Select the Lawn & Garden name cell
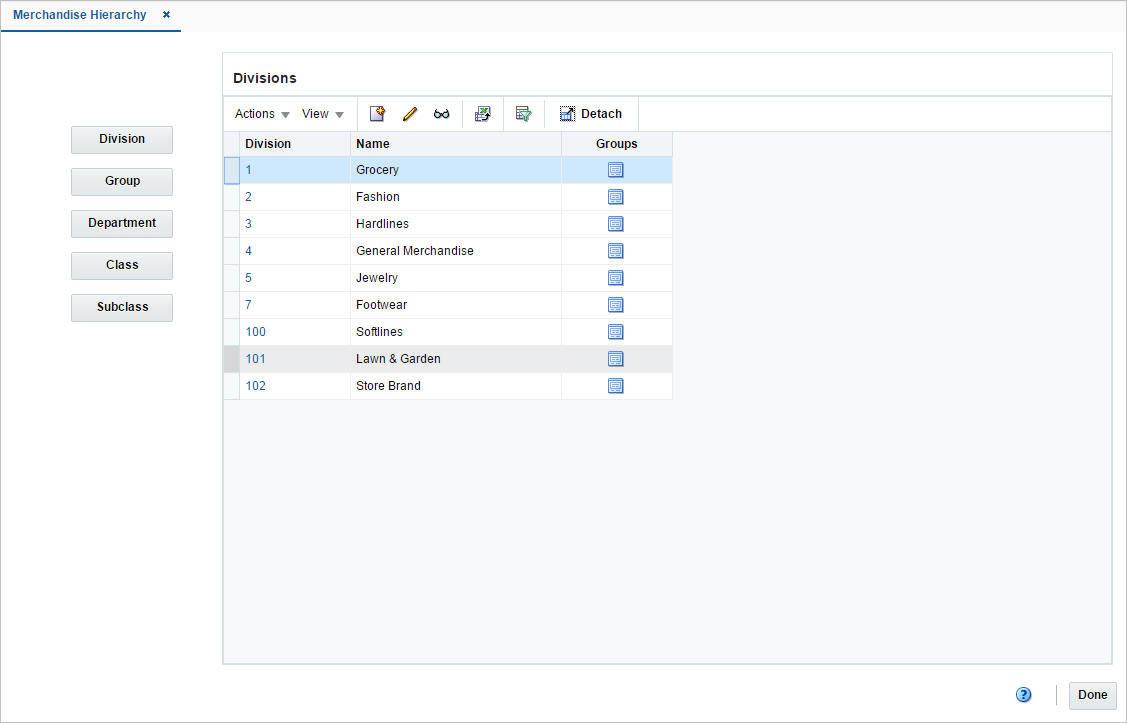This screenshot has width=1127, height=723. coord(456,359)
